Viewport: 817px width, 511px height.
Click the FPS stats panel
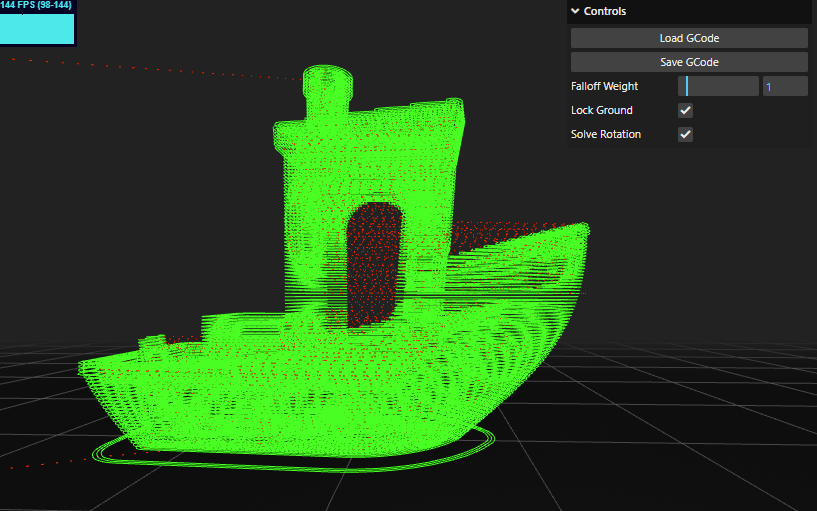[x=38, y=23]
